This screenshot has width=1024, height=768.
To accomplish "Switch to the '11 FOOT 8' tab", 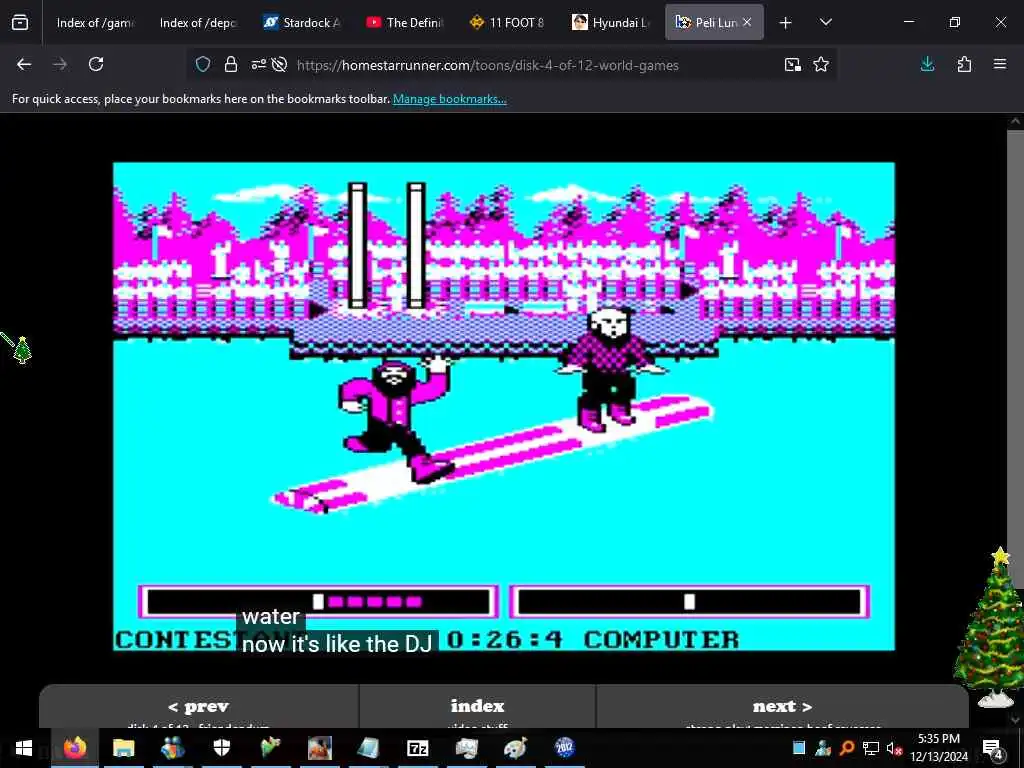I will point(507,23).
